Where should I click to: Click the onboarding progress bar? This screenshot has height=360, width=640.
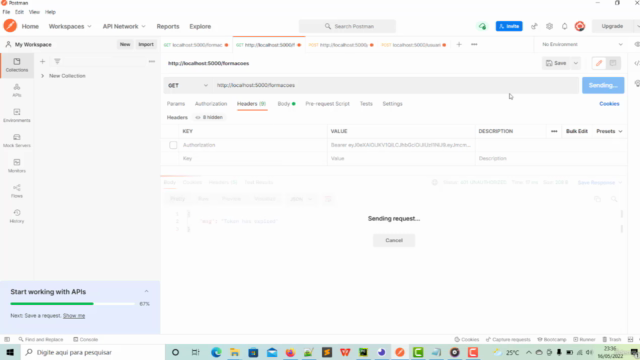coord(72,304)
